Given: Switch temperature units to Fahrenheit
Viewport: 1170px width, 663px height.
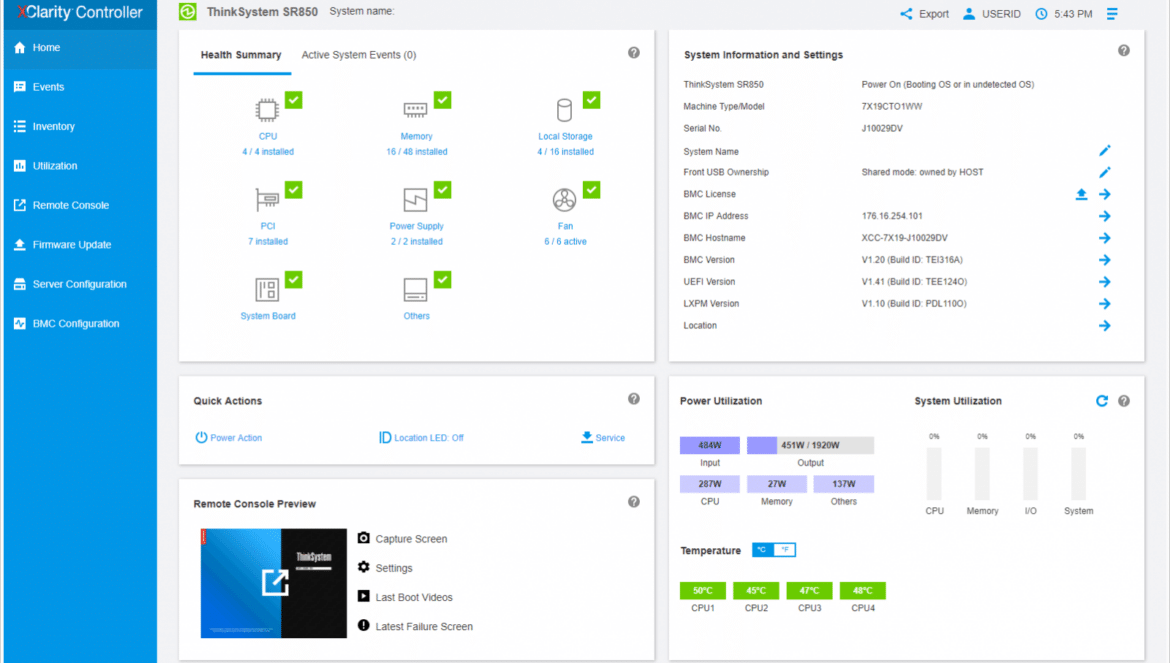Looking at the screenshot, I should pos(784,550).
